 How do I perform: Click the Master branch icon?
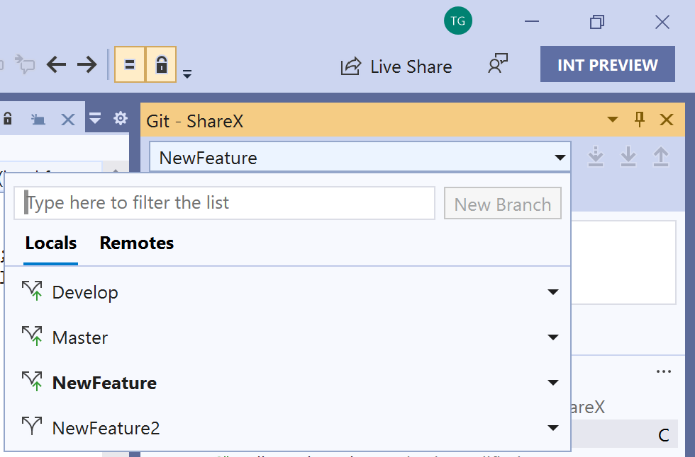32,336
